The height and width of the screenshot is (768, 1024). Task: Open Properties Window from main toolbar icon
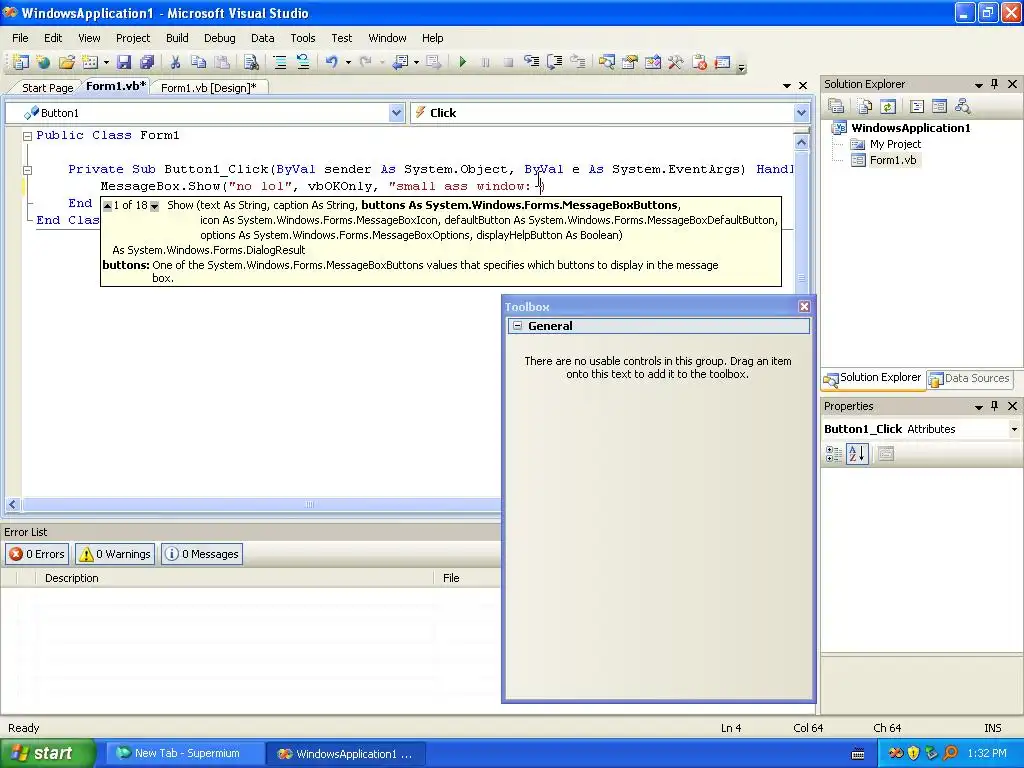630,62
